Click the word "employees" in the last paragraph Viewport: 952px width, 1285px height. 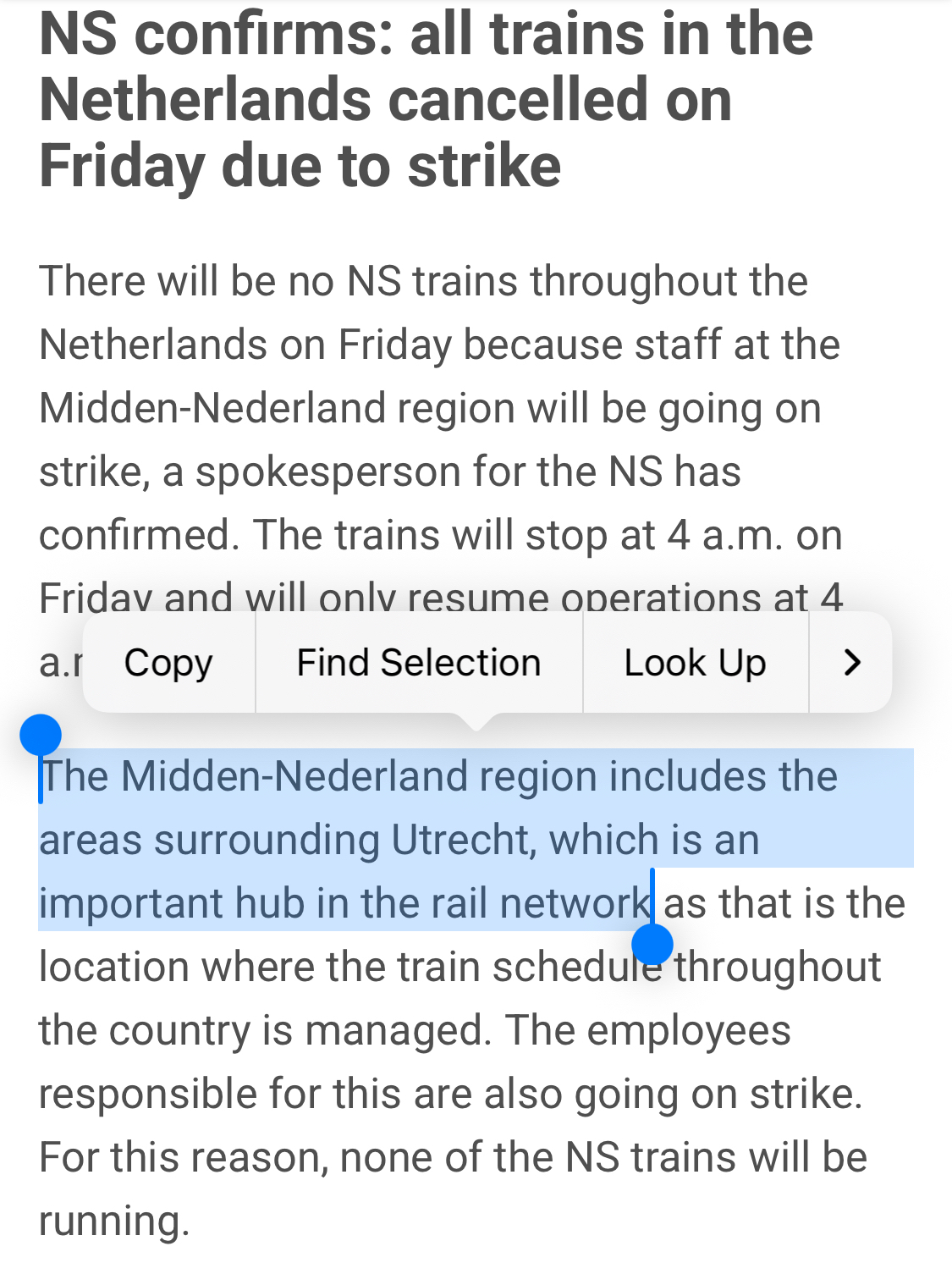(x=689, y=1031)
